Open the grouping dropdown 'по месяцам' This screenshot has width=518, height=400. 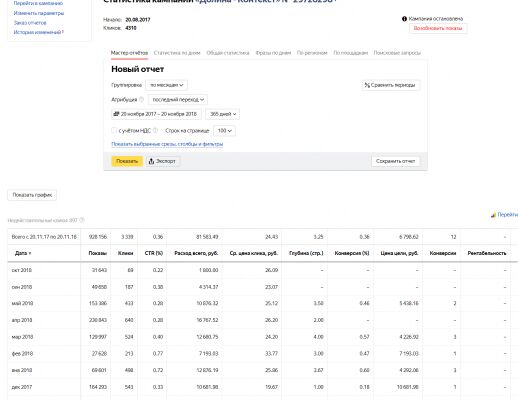click(x=166, y=85)
